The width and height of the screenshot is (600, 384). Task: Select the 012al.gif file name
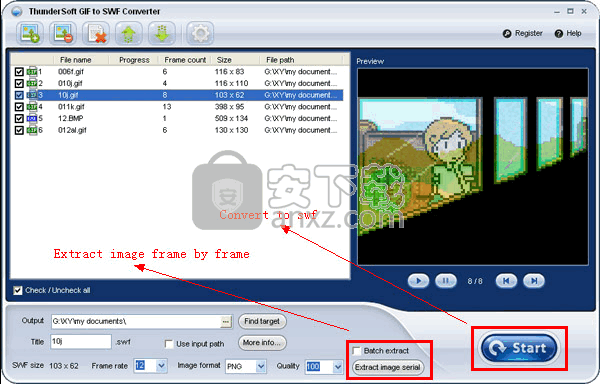72,130
